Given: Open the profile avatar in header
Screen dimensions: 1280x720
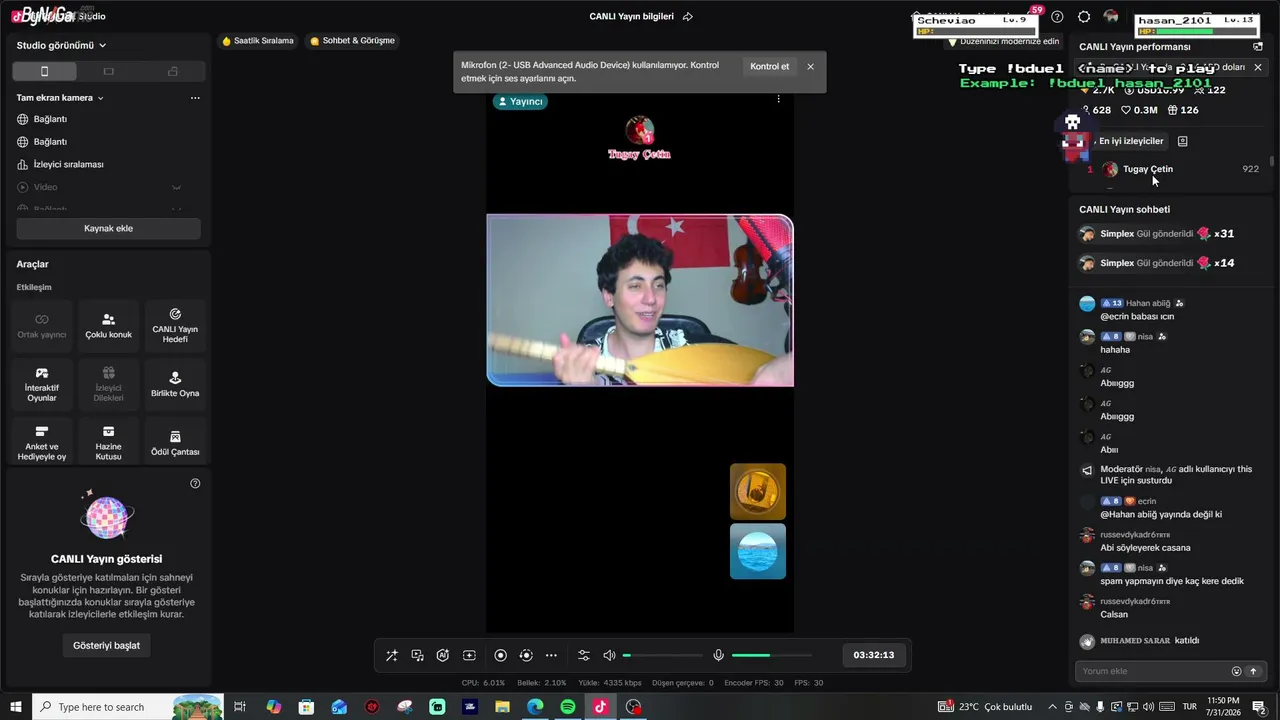Looking at the screenshot, I should tap(1111, 16).
